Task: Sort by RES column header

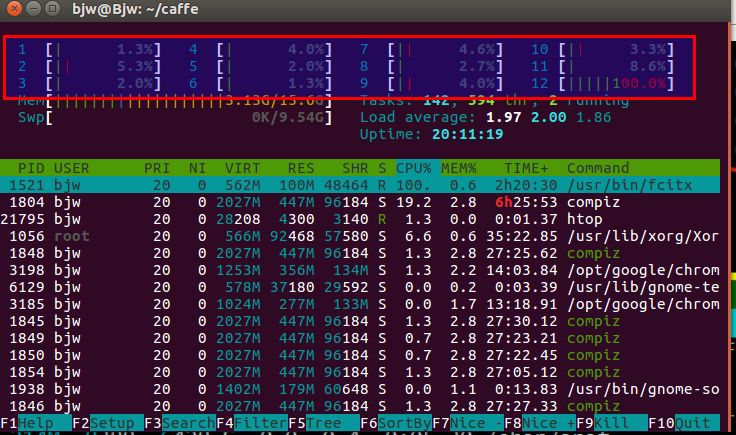Action: (301, 168)
